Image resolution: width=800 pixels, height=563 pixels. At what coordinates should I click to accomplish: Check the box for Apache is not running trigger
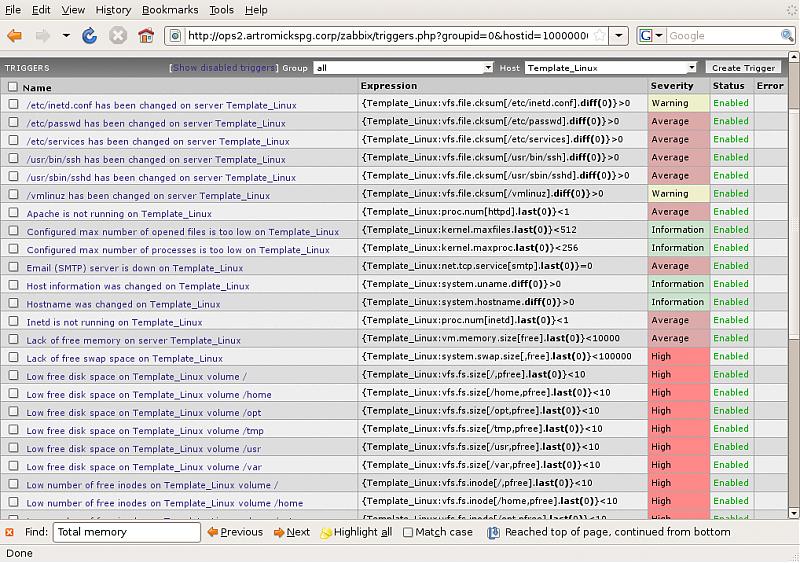(13, 213)
